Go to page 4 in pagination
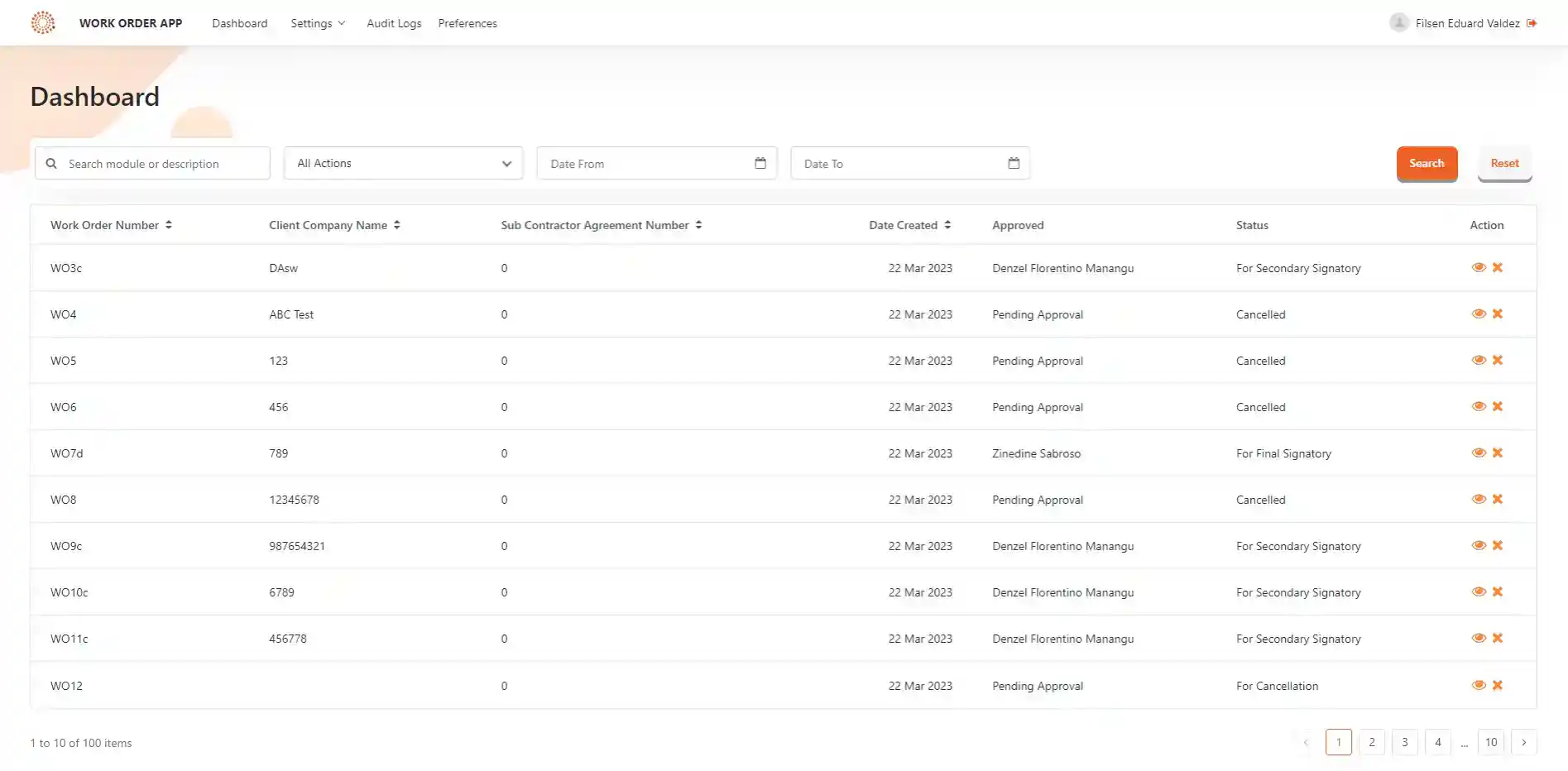 click(1438, 742)
